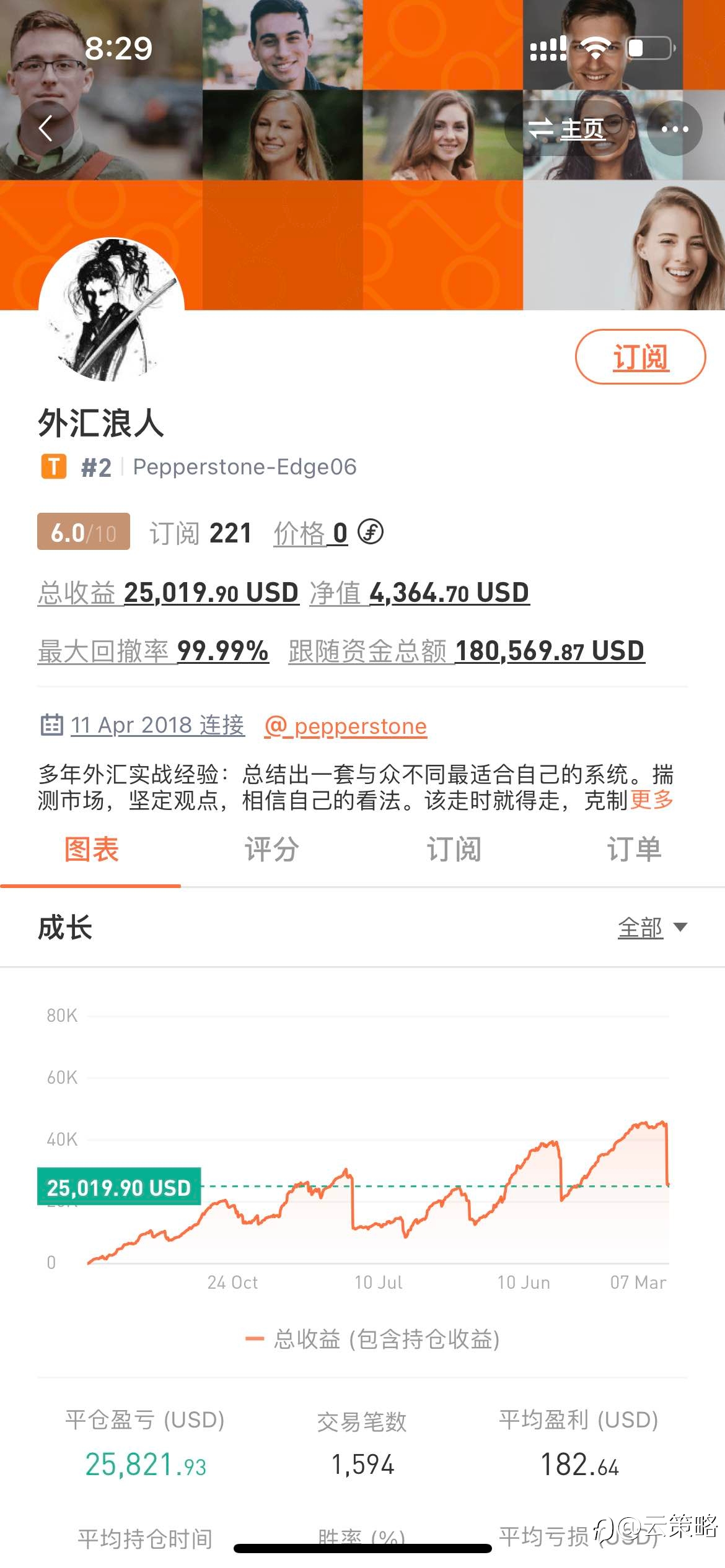
Task: Tap the dropdown triangle next to 全部
Action: click(680, 927)
